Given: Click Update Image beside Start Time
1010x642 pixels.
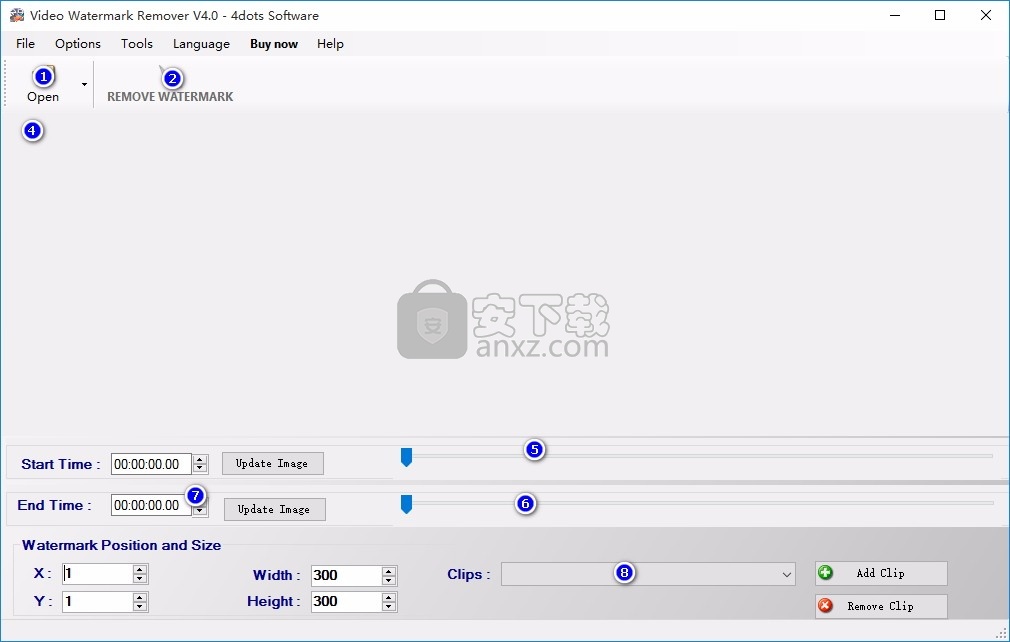Looking at the screenshot, I should (x=272, y=464).
